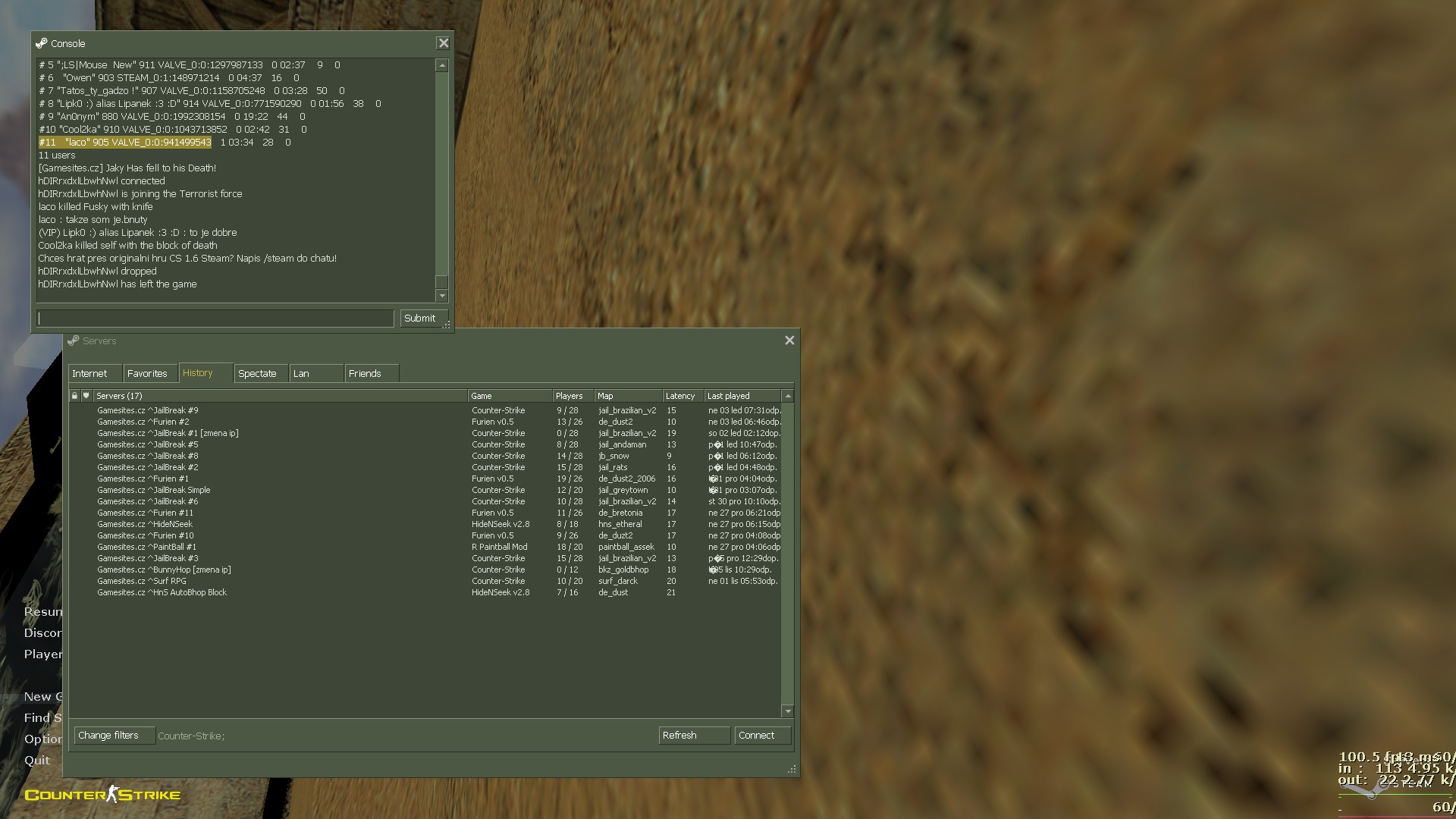The height and width of the screenshot is (819, 1456).
Task: Click the server list scroll-down arrow
Action: tap(788, 711)
